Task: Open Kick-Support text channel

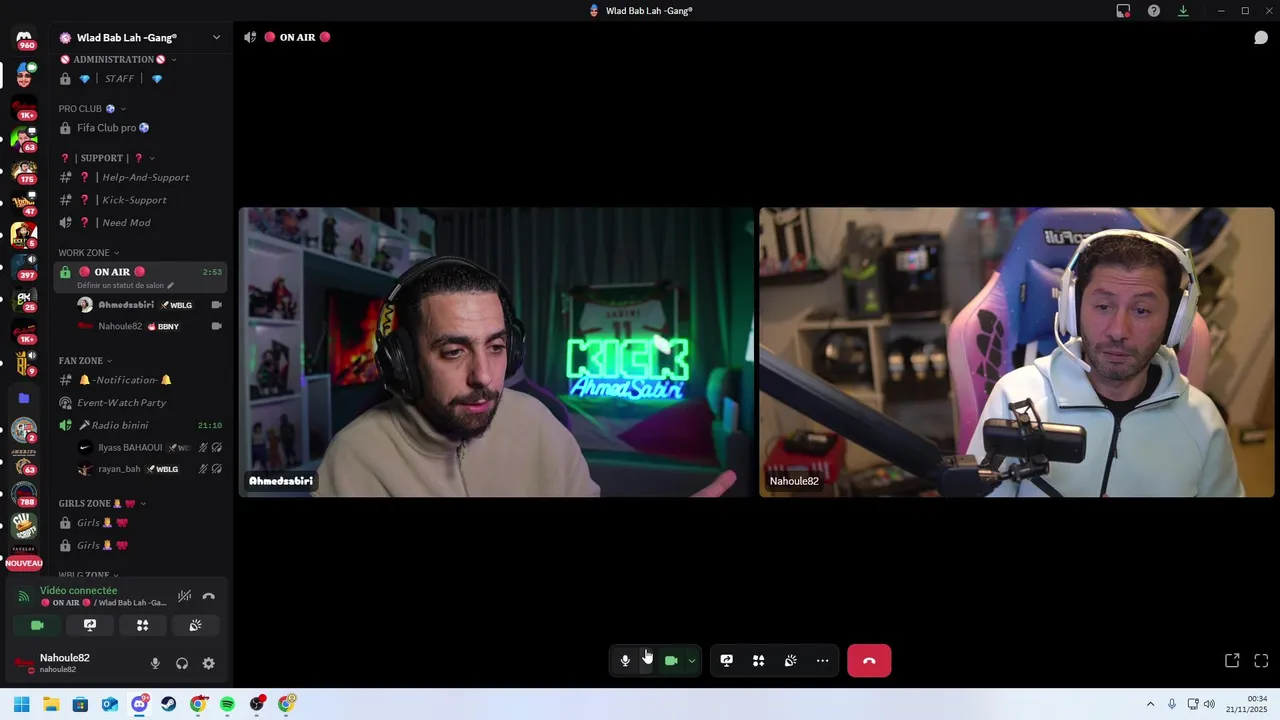Action: coord(140,200)
